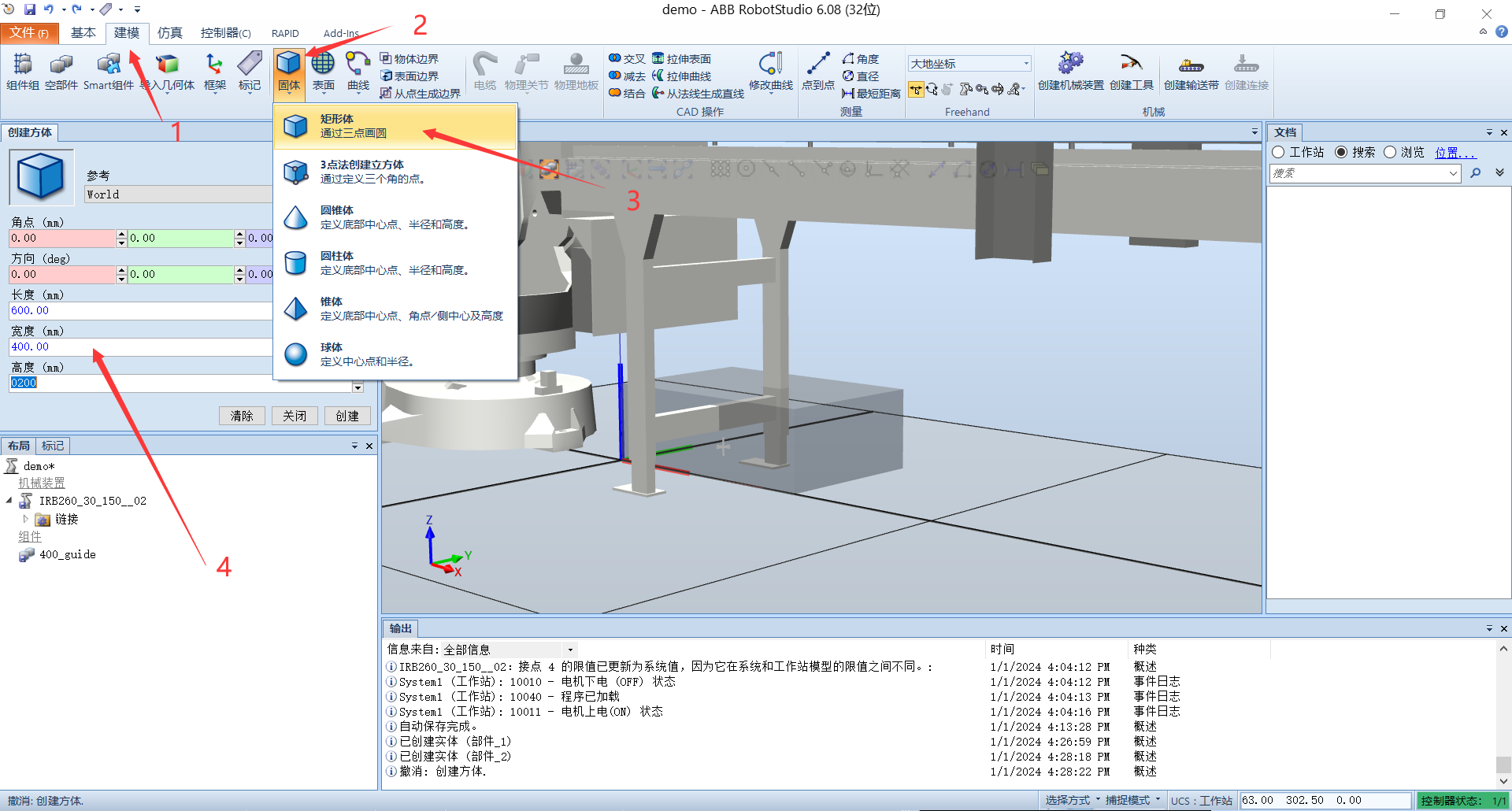Open the 大地坐标 coordinate system dropdown
Viewport: 1512px width, 811px height.
tap(1026, 64)
